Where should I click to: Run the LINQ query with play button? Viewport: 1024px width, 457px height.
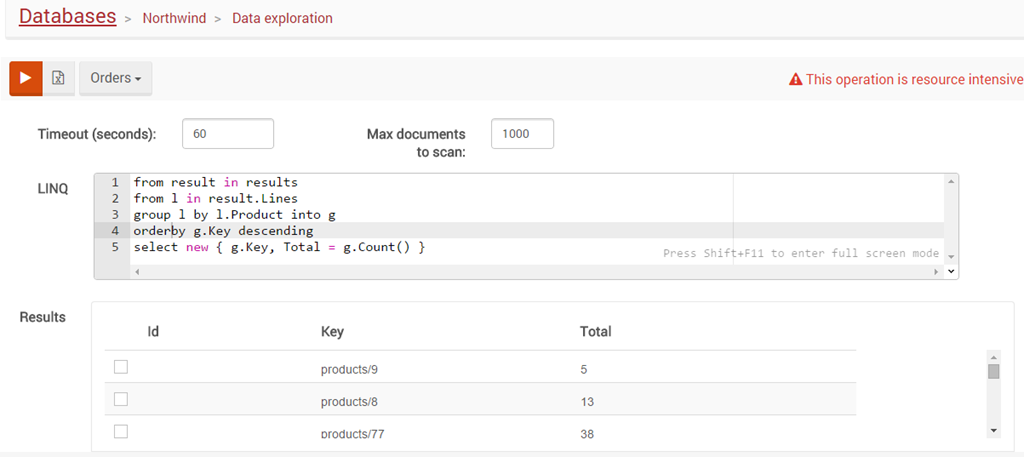[x=25, y=78]
